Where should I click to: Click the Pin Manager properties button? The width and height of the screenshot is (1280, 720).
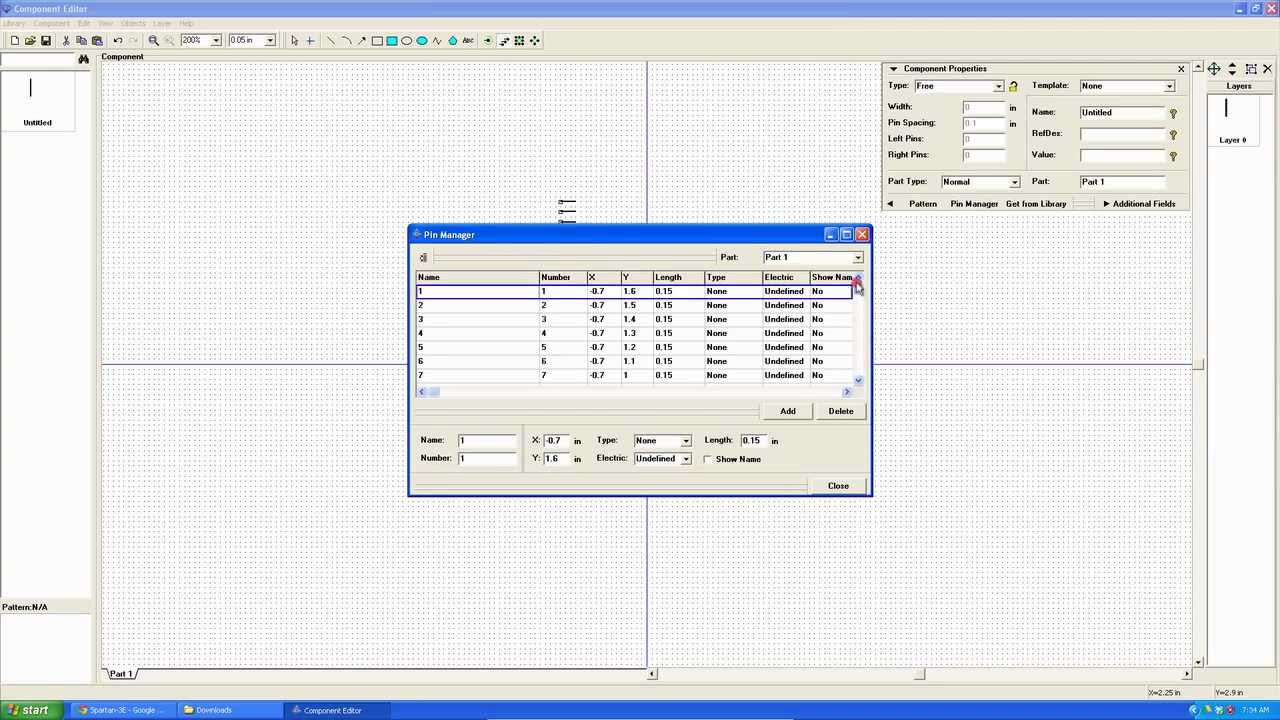[974, 204]
